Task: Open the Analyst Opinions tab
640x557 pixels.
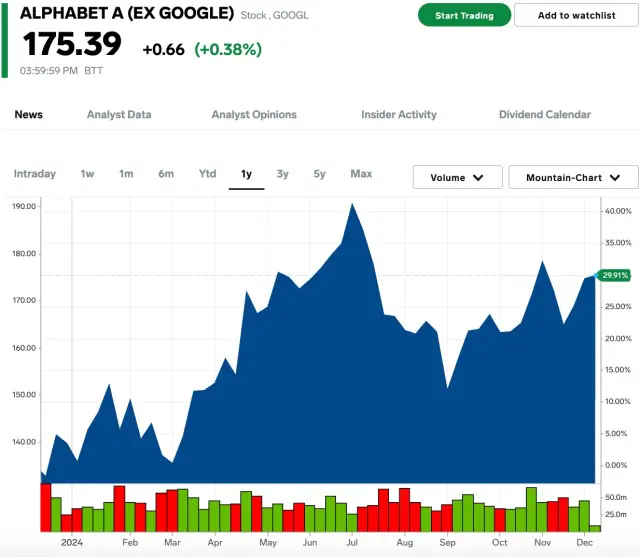Action: tap(254, 115)
